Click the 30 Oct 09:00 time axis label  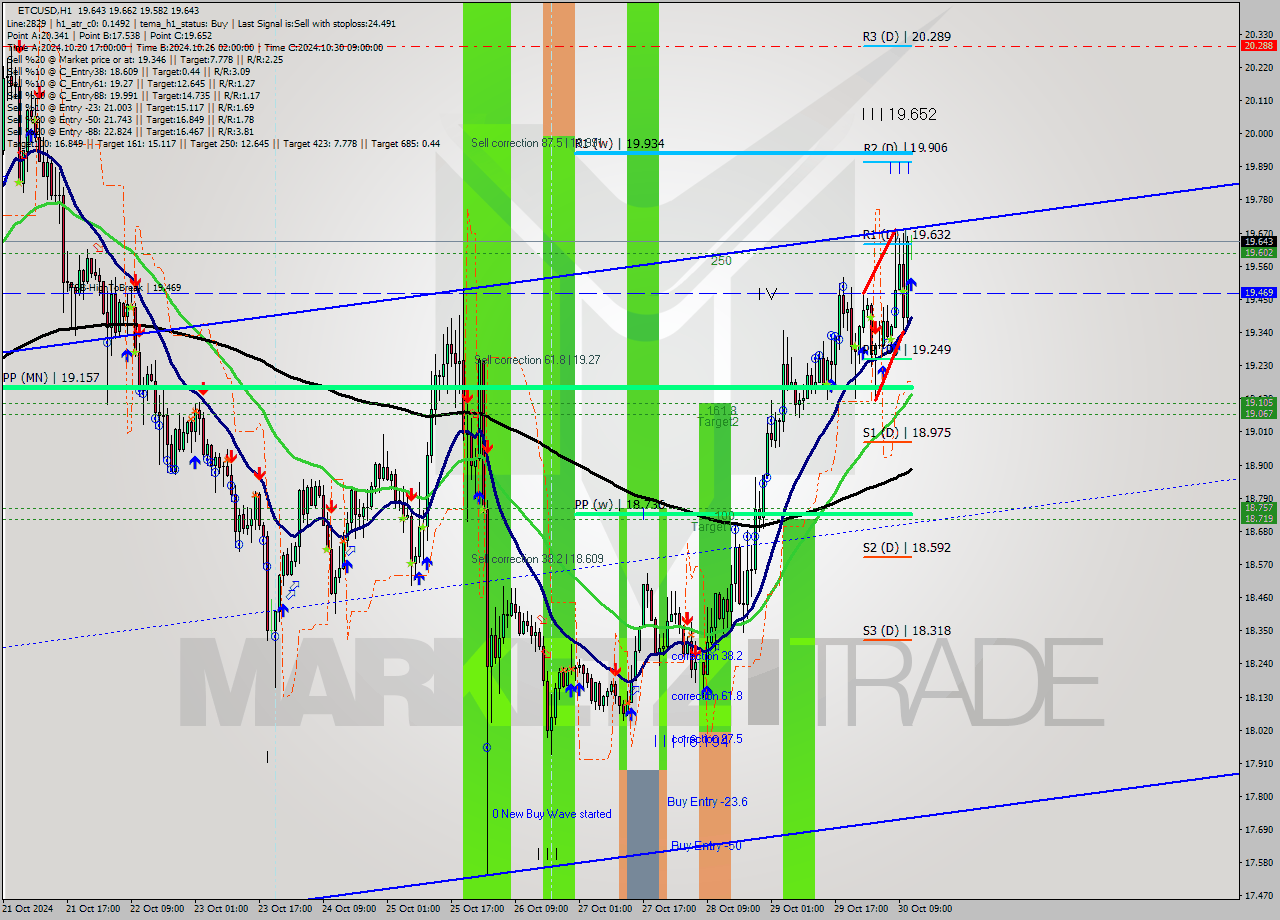[x=924, y=909]
